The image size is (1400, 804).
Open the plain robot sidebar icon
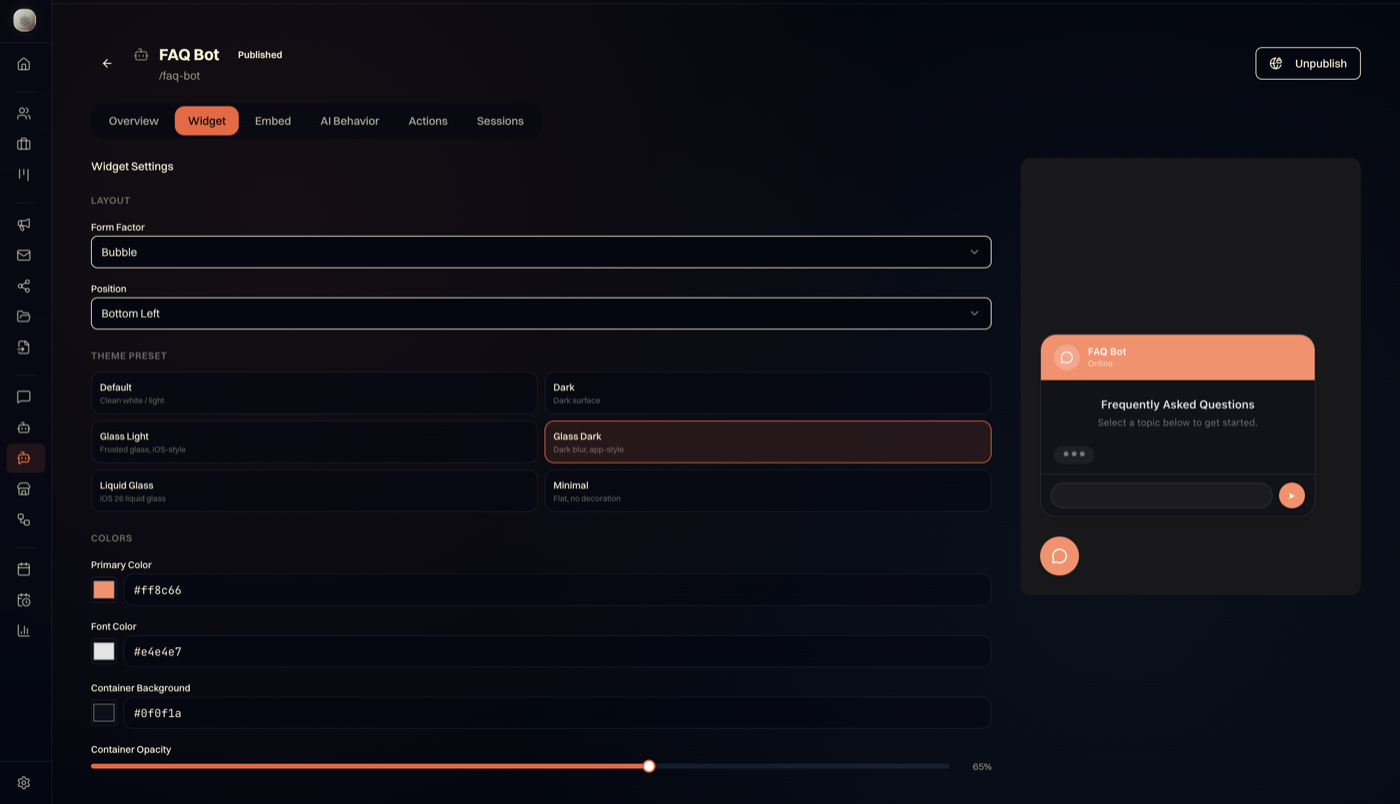(x=24, y=428)
